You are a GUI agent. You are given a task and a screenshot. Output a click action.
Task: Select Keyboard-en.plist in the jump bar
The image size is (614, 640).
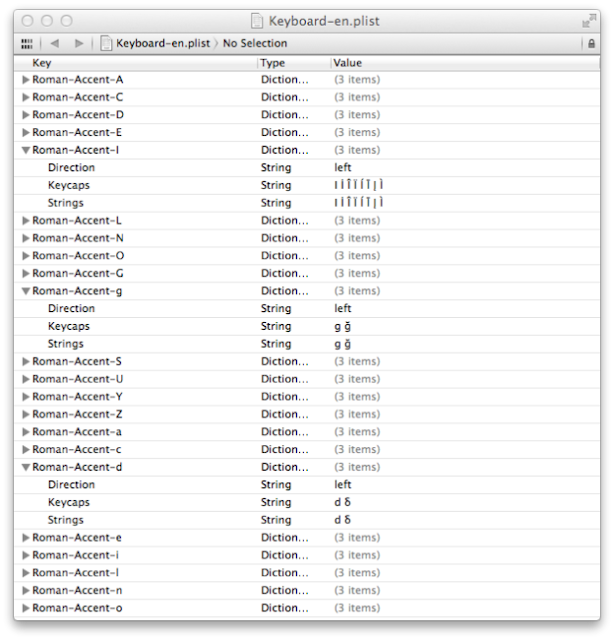[163, 43]
